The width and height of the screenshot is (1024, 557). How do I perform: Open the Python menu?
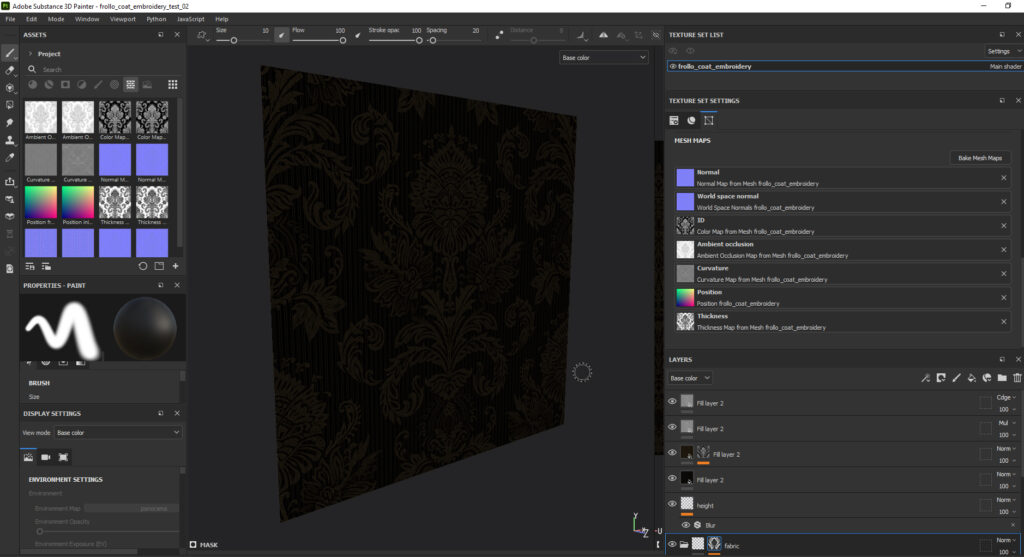(156, 19)
